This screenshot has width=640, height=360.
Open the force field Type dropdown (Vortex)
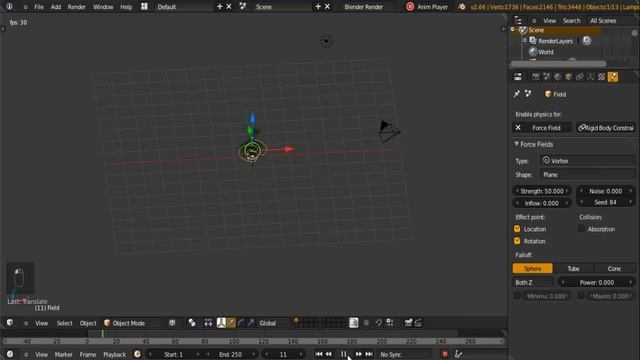click(x=588, y=161)
